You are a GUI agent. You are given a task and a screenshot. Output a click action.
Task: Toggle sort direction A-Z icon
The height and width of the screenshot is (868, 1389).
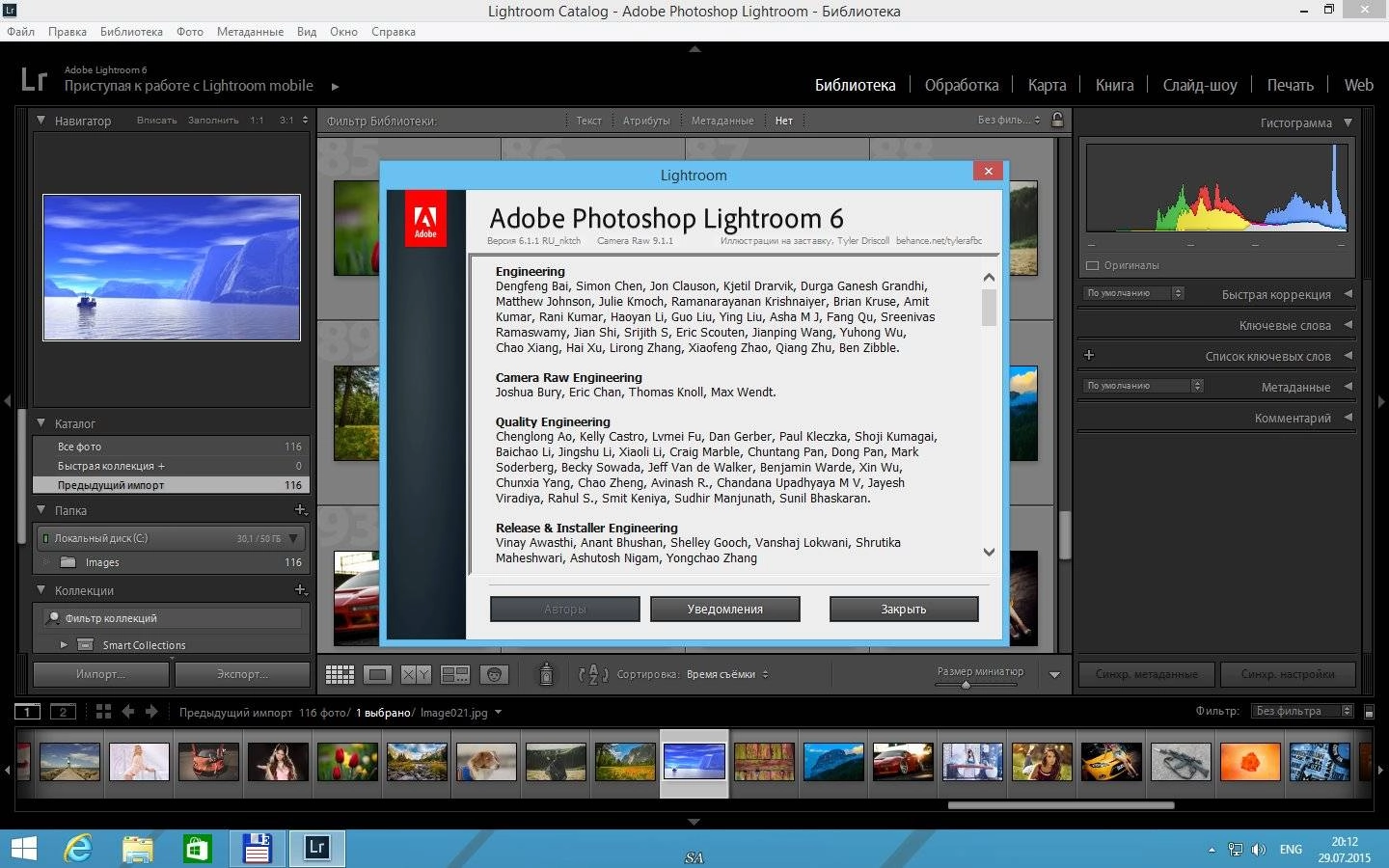coord(592,674)
